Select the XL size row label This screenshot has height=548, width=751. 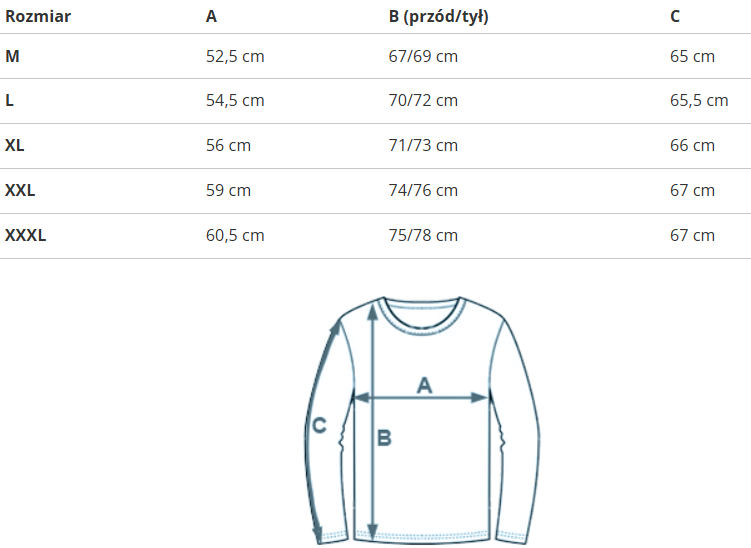(x=15, y=145)
